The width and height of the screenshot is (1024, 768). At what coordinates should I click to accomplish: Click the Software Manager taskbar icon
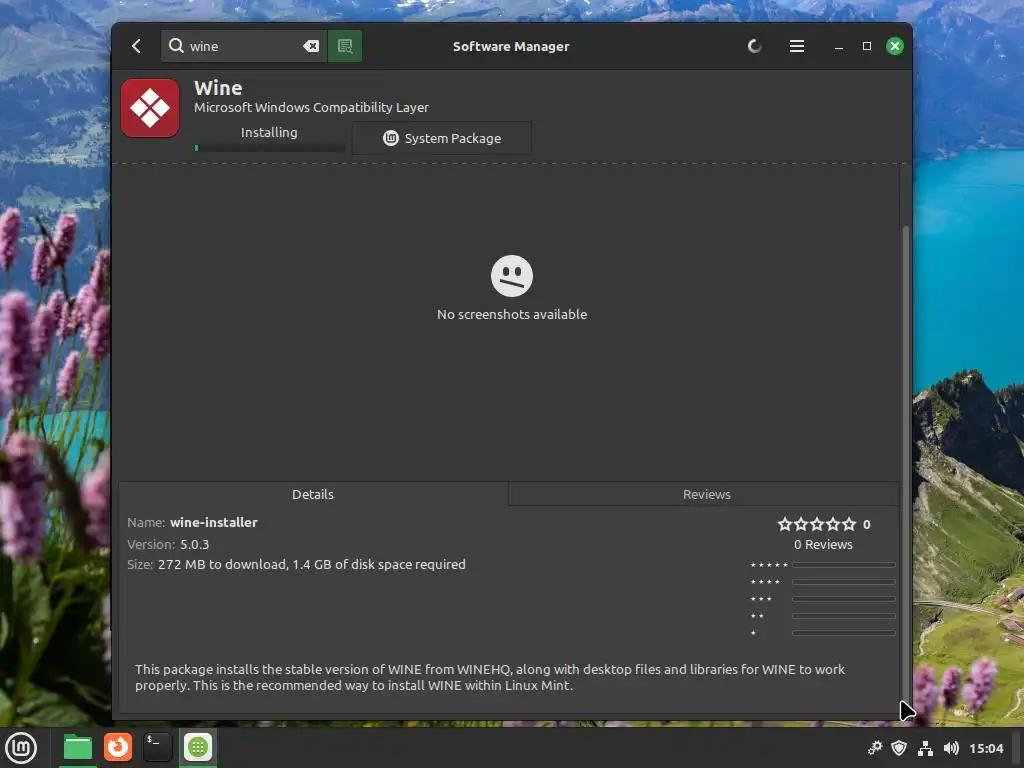tap(198, 747)
